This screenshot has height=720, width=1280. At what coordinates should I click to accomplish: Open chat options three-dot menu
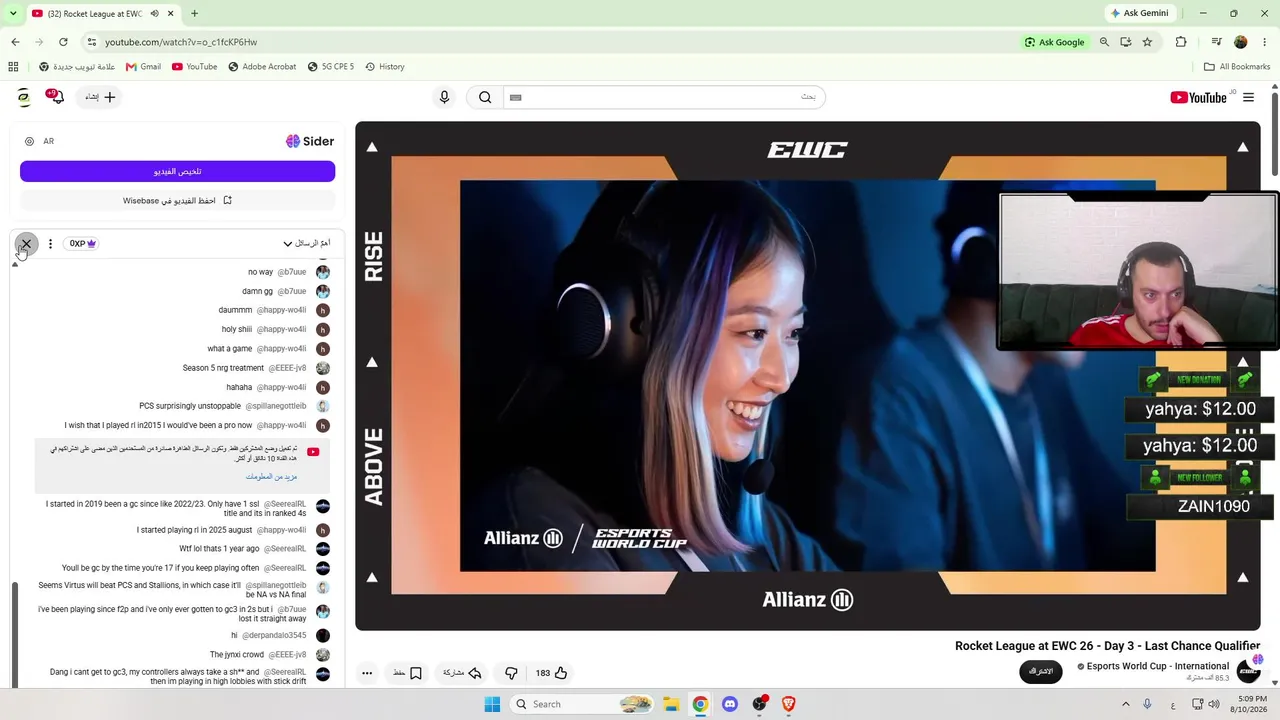50,244
